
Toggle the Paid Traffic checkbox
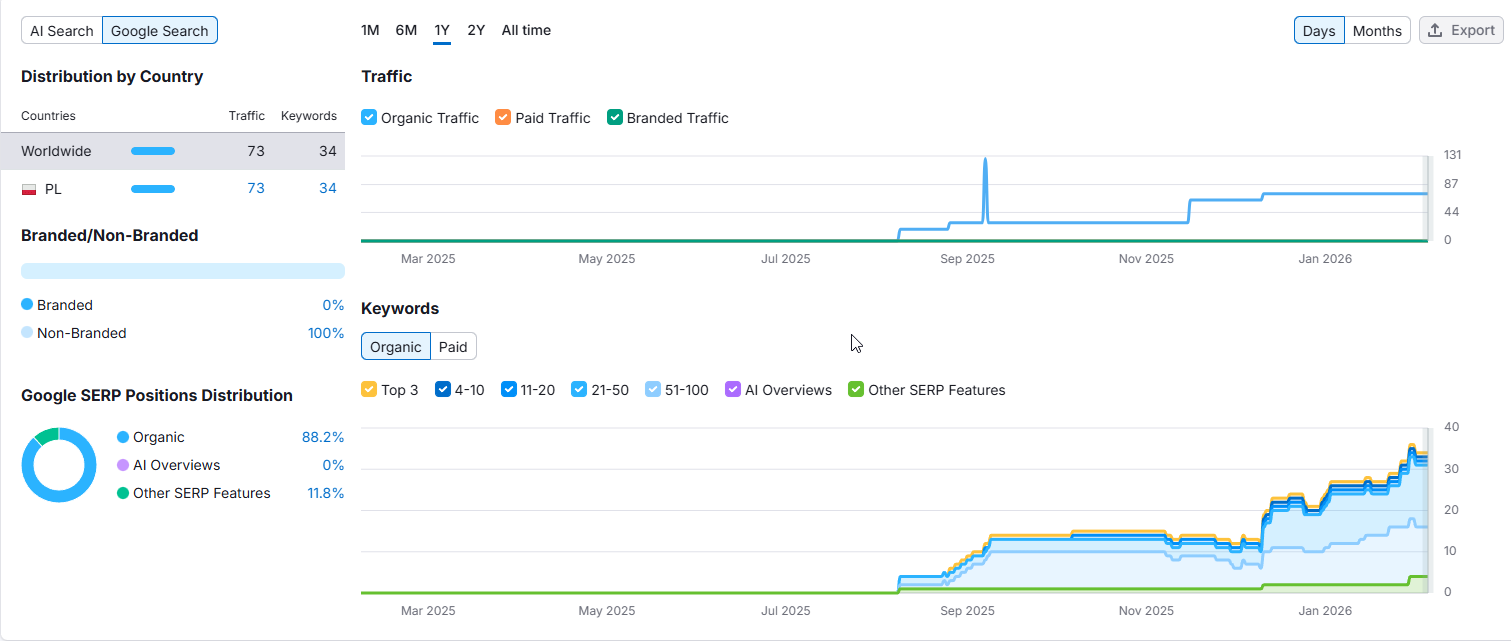point(503,118)
